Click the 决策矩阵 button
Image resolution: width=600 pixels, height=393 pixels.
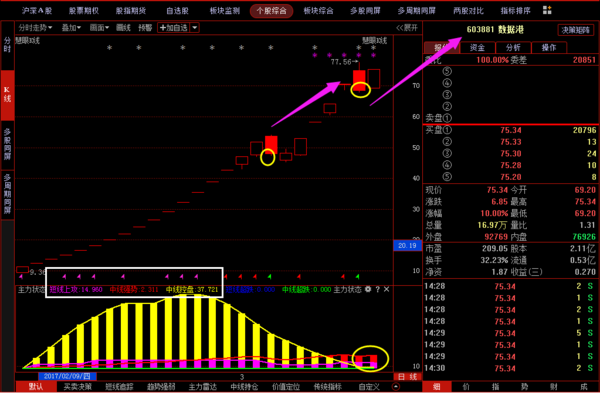pyautogui.click(x=575, y=30)
